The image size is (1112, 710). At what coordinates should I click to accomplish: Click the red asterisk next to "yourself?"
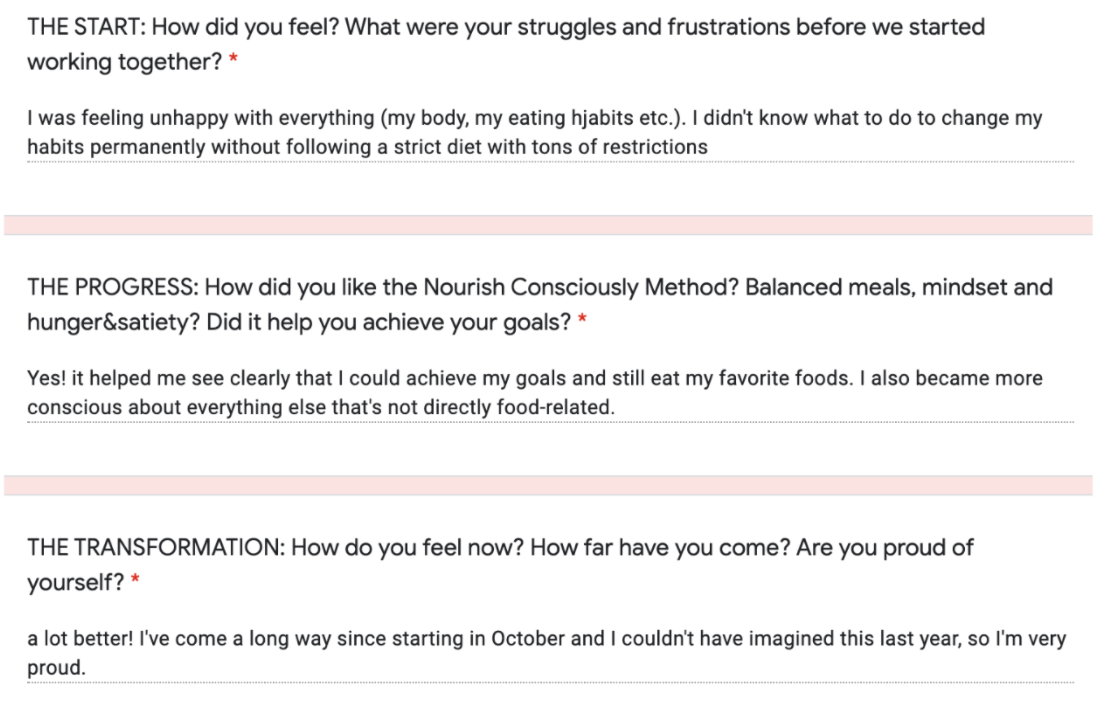pyautogui.click(x=134, y=583)
